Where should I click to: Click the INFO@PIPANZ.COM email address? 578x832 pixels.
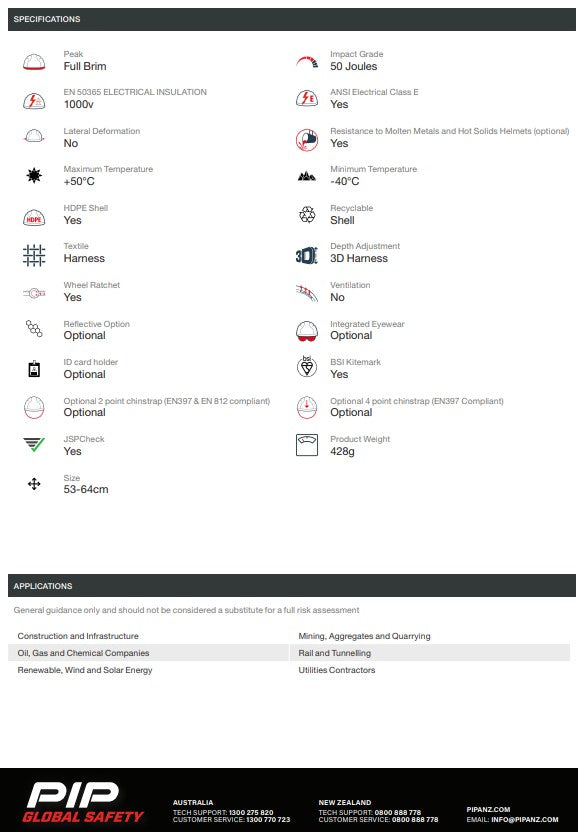[x=524, y=819]
